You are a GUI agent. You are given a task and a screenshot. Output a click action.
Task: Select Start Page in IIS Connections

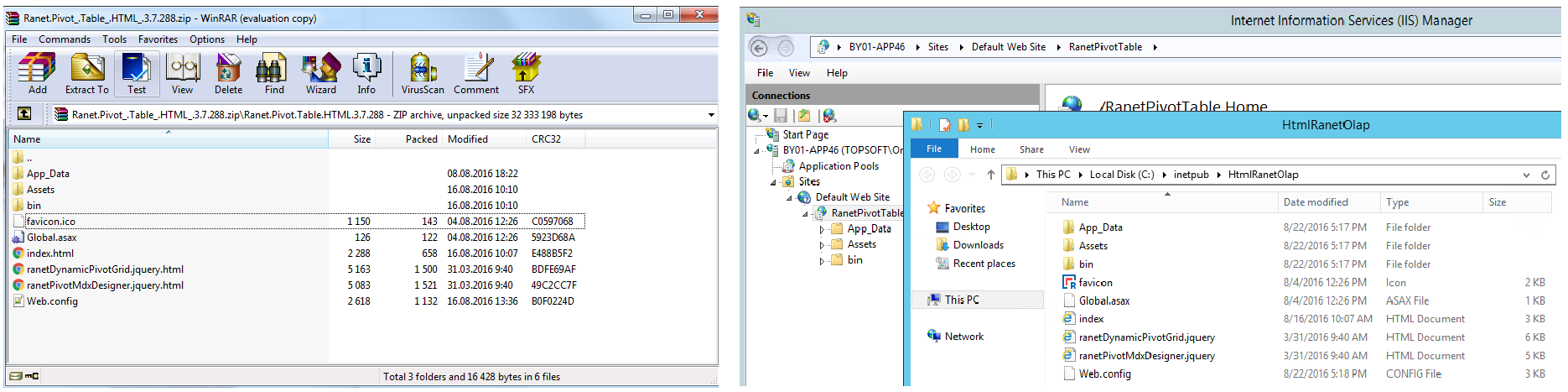point(805,134)
